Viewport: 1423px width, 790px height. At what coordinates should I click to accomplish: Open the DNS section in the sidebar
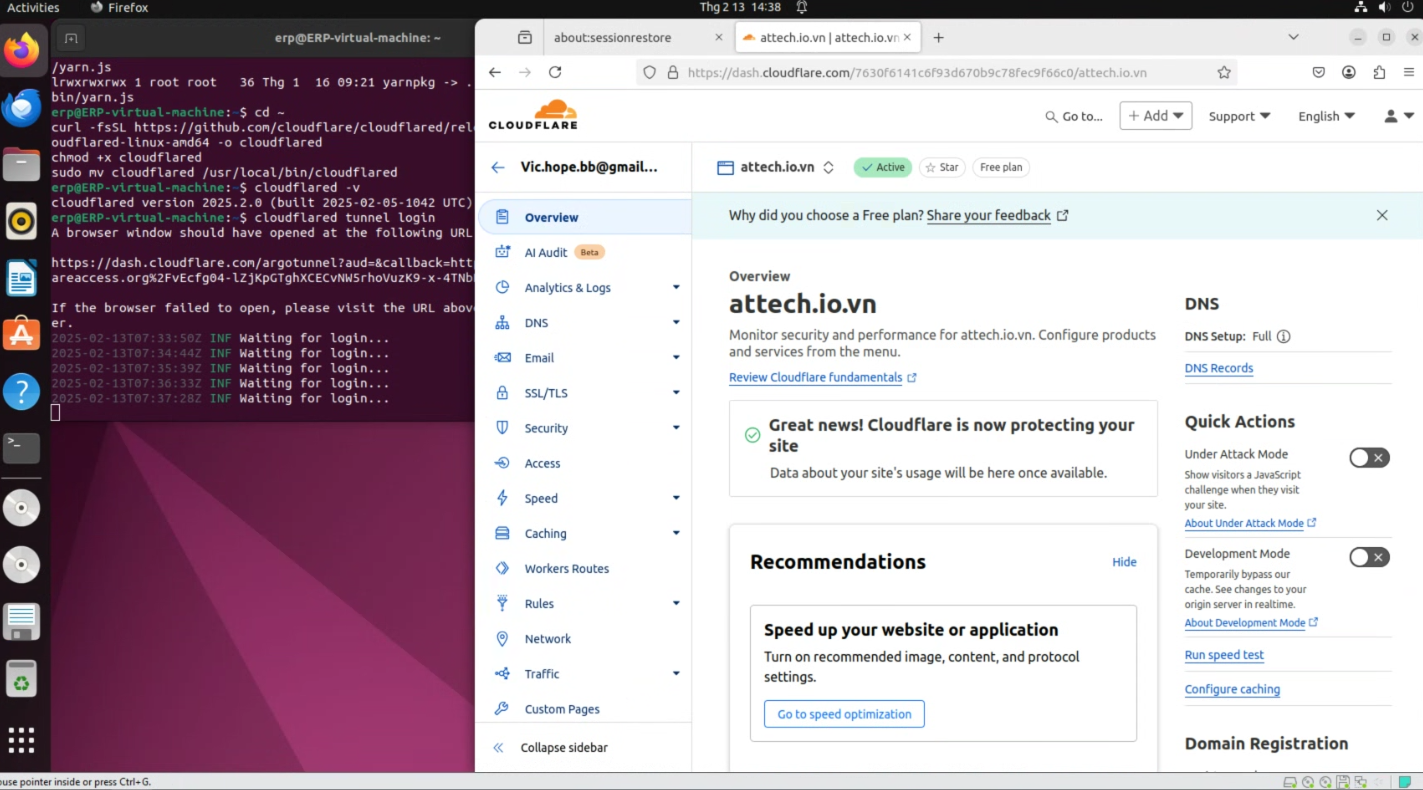coord(537,323)
